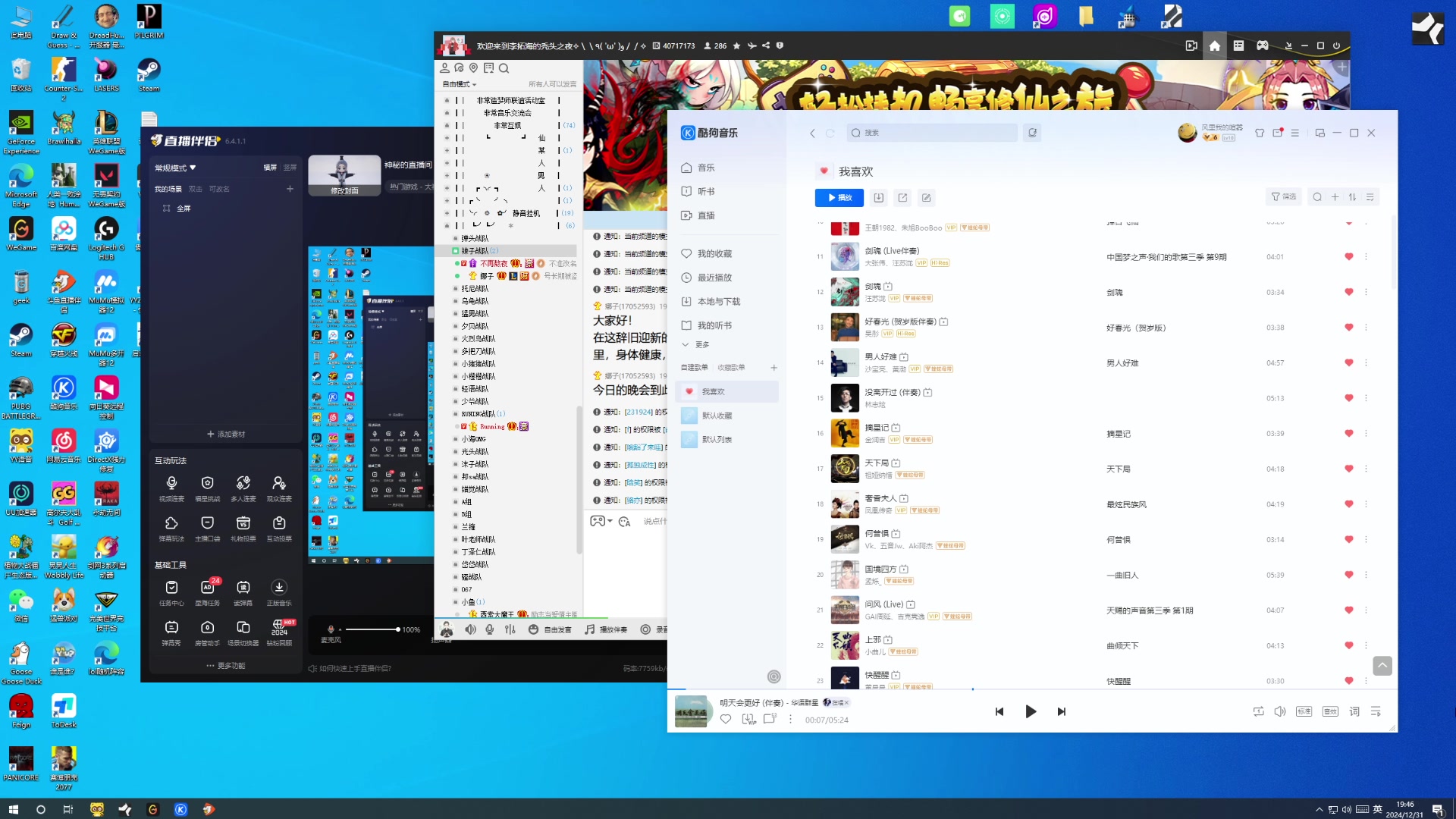1456x819 pixels.
Task: Adjust microphone volume slider in 直播伴侣
Action: pos(372,629)
